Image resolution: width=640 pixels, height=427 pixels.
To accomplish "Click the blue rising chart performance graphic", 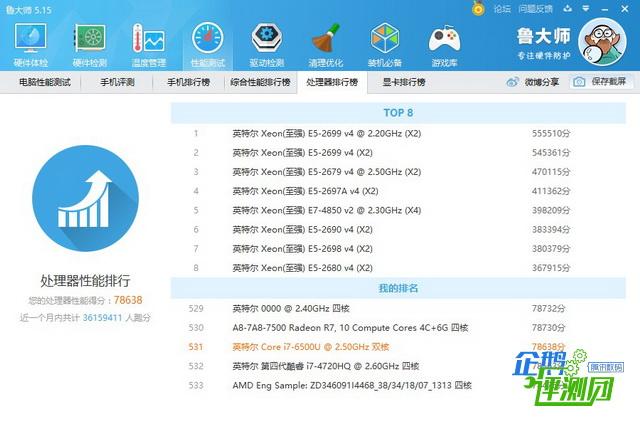I will point(85,199).
